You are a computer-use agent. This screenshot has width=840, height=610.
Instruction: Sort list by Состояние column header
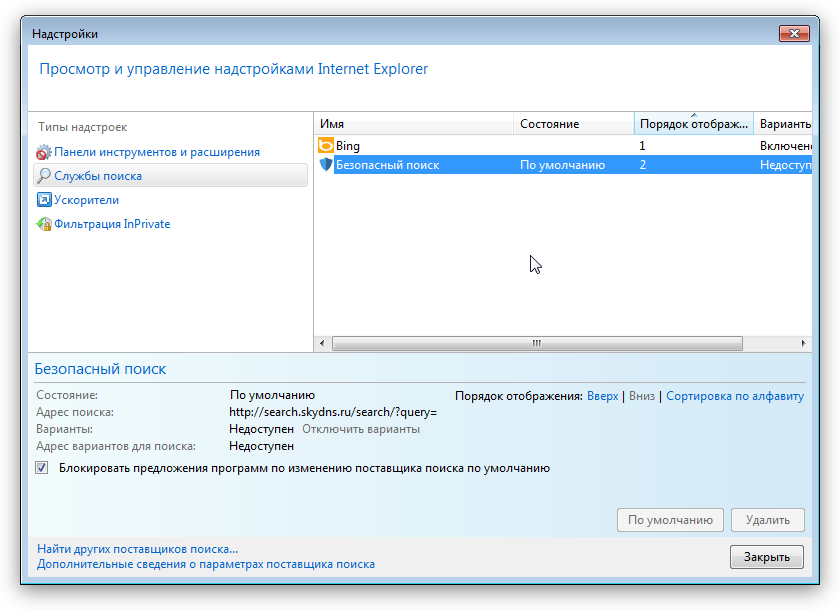tap(574, 124)
